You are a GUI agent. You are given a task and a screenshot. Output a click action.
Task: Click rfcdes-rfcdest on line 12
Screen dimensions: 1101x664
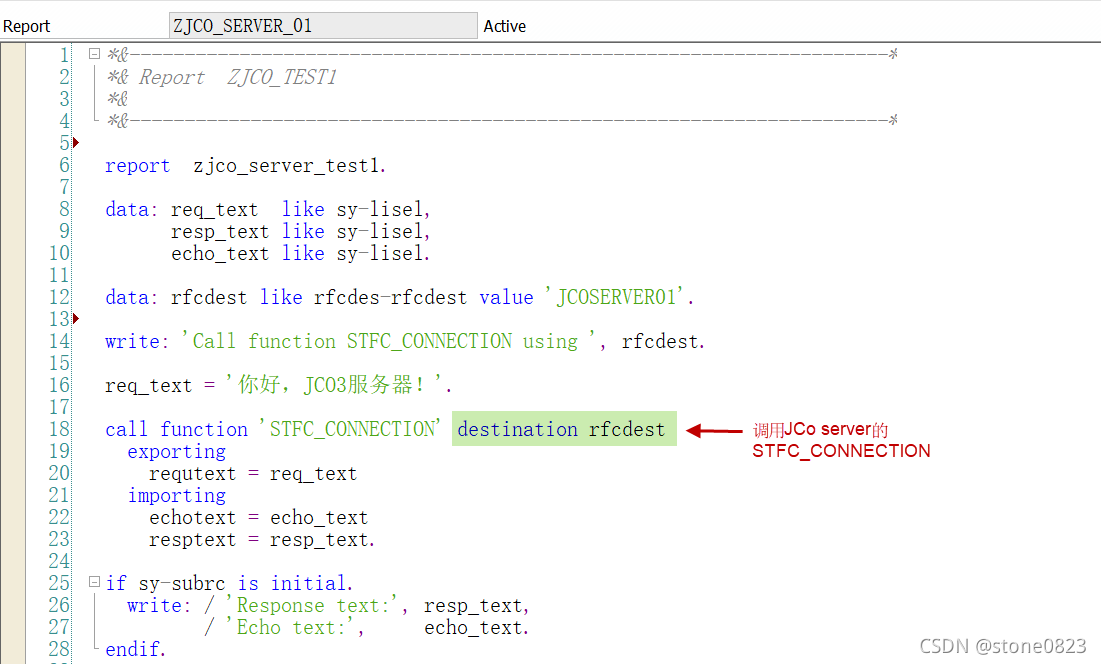[390, 298]
